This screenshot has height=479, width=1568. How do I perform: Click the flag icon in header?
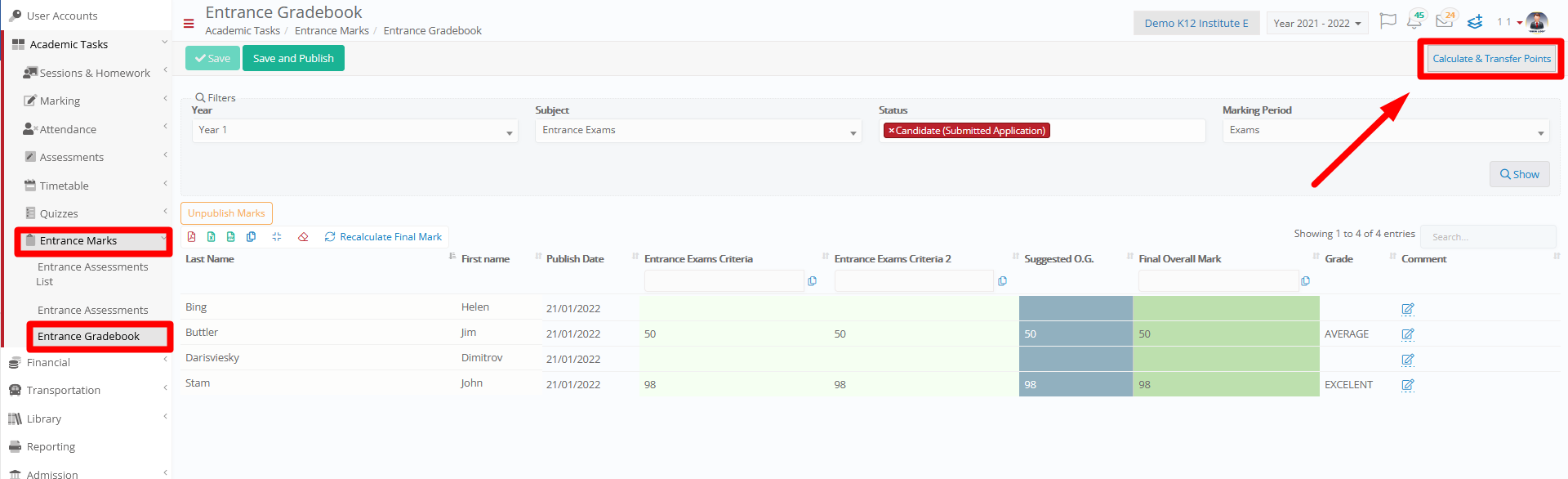click(x=1388, y=21)
